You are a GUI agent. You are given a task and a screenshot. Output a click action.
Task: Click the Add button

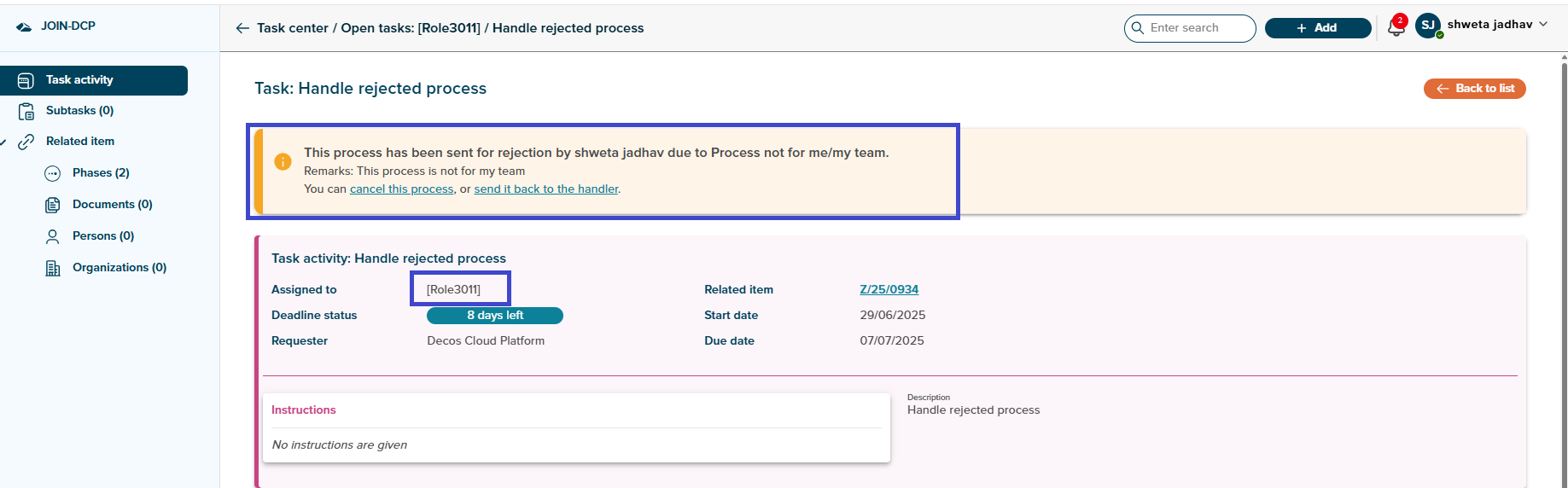(x=1317, y=28)
